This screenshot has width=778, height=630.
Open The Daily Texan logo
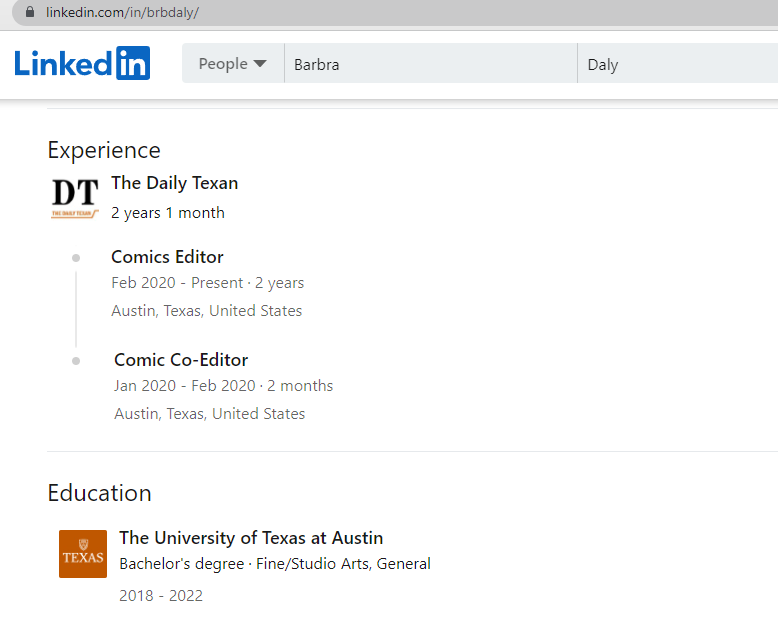coord(75,198)
